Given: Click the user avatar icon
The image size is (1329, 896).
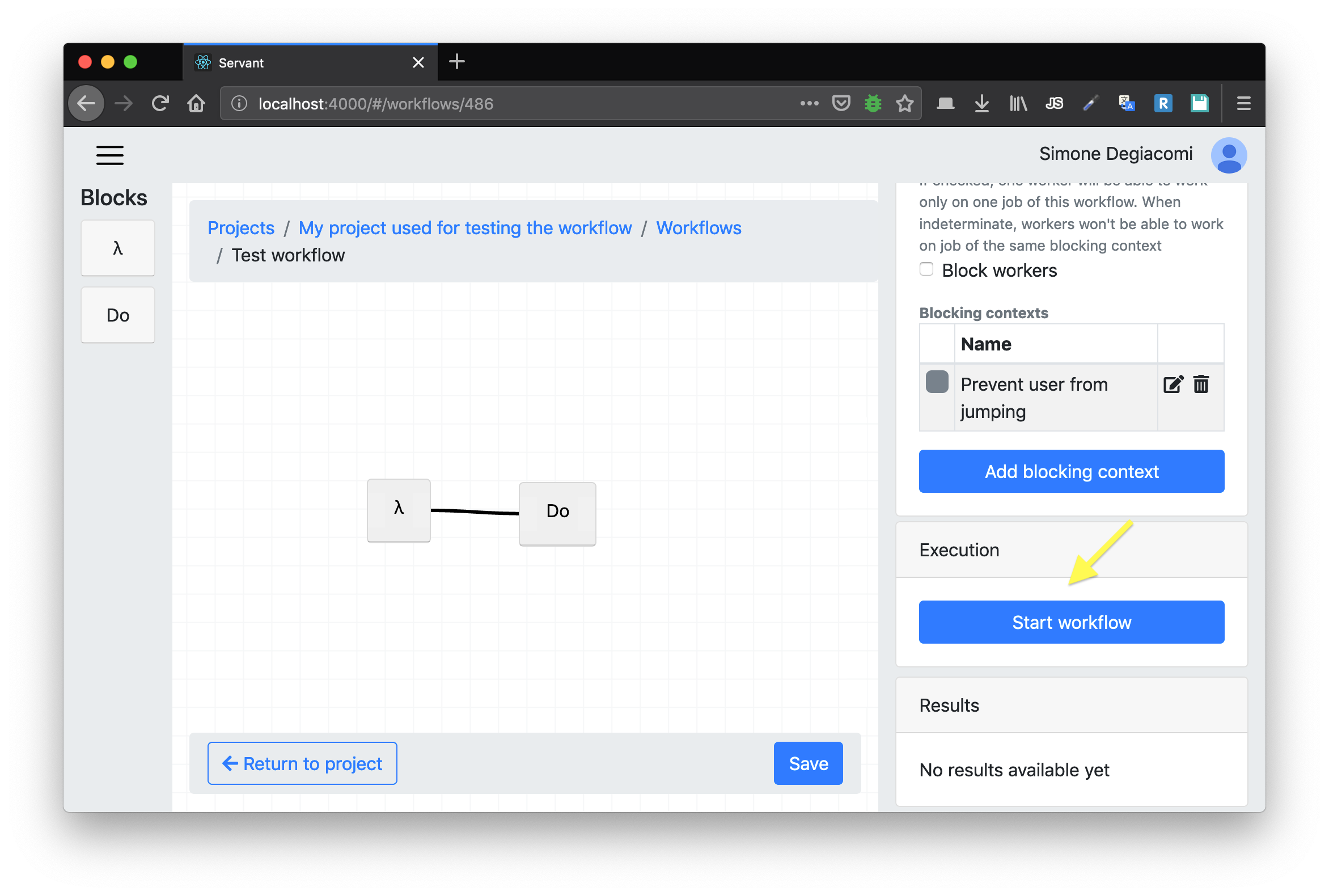Looking at the screenshot, I should tap(1228, 155).
